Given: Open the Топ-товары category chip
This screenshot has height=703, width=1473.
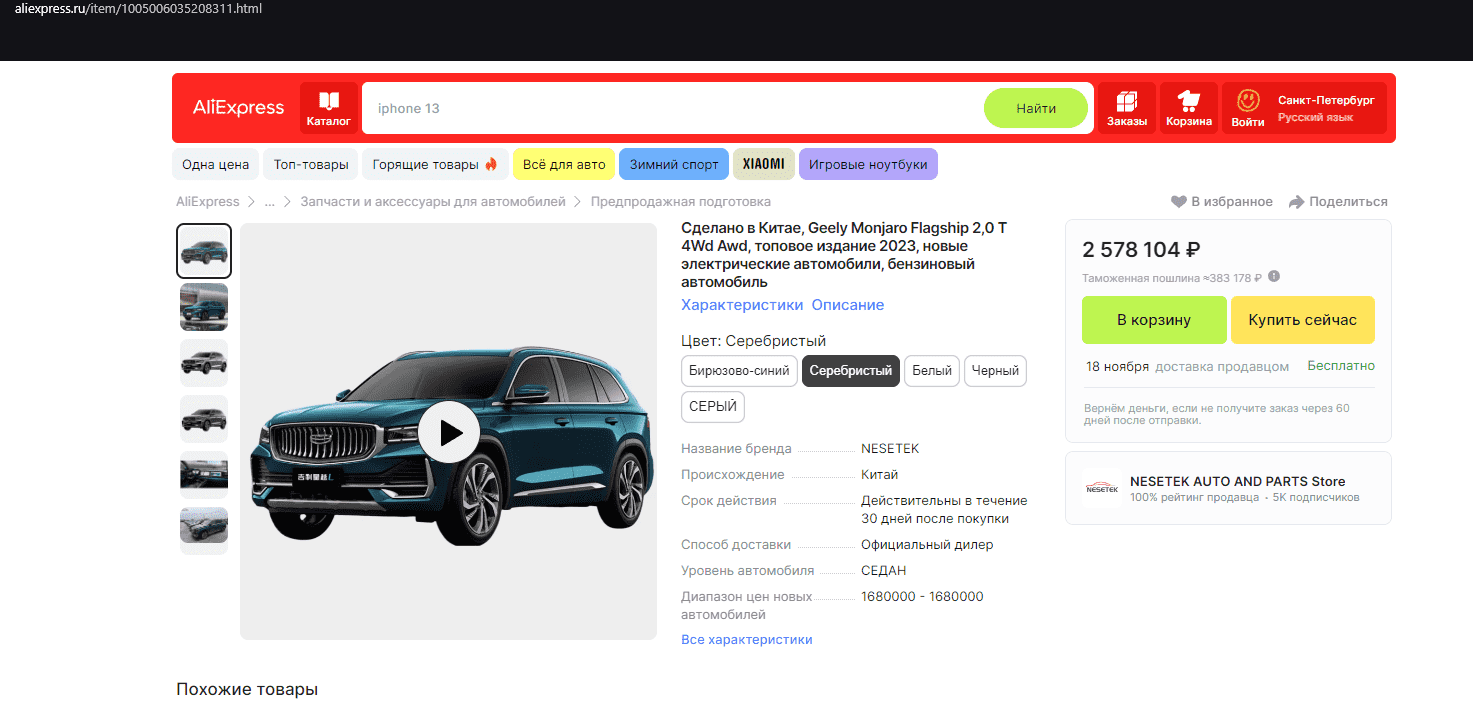Looking at the screenshot, I should tap(311, 165).
